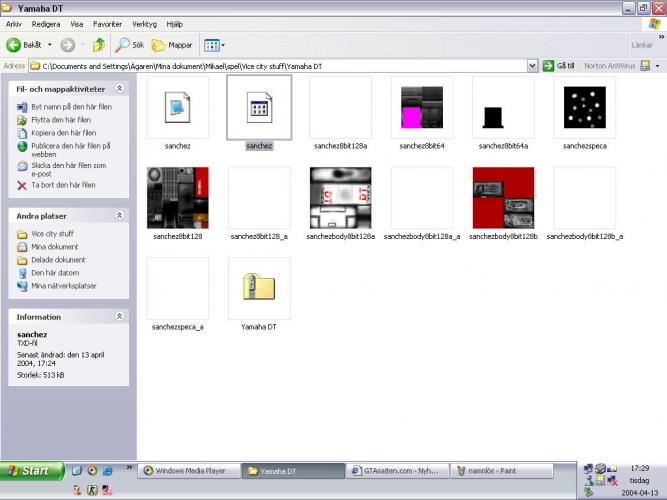Collapse the Fil- och mappaktiviteter panel
The width and height of the screenshot is (667, 500).
click(x=120, y=90)
